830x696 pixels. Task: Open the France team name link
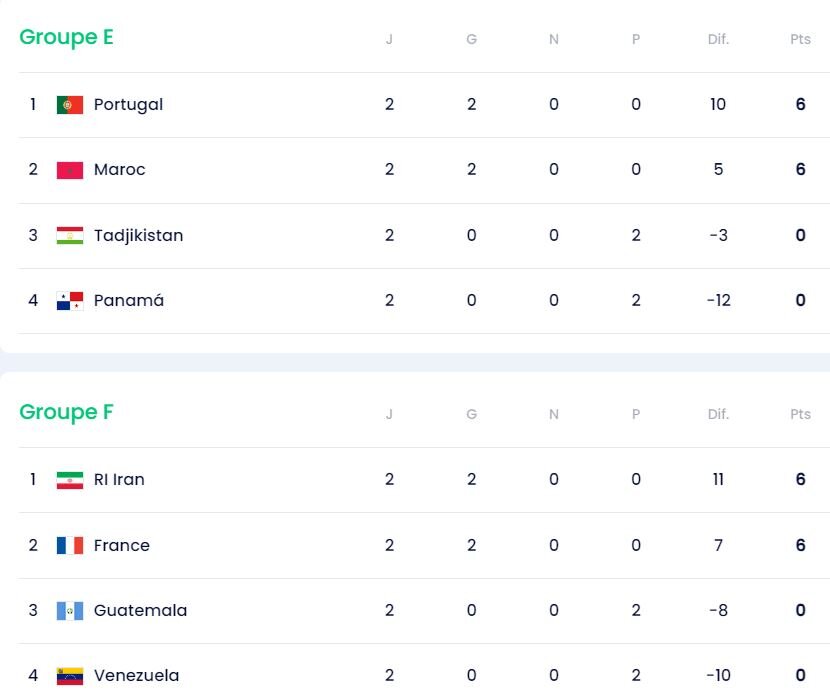coord(122,546)
